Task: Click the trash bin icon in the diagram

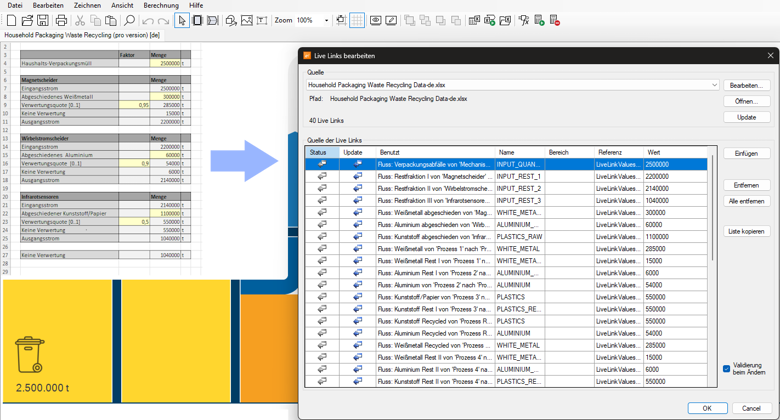Action: [30, 355]
